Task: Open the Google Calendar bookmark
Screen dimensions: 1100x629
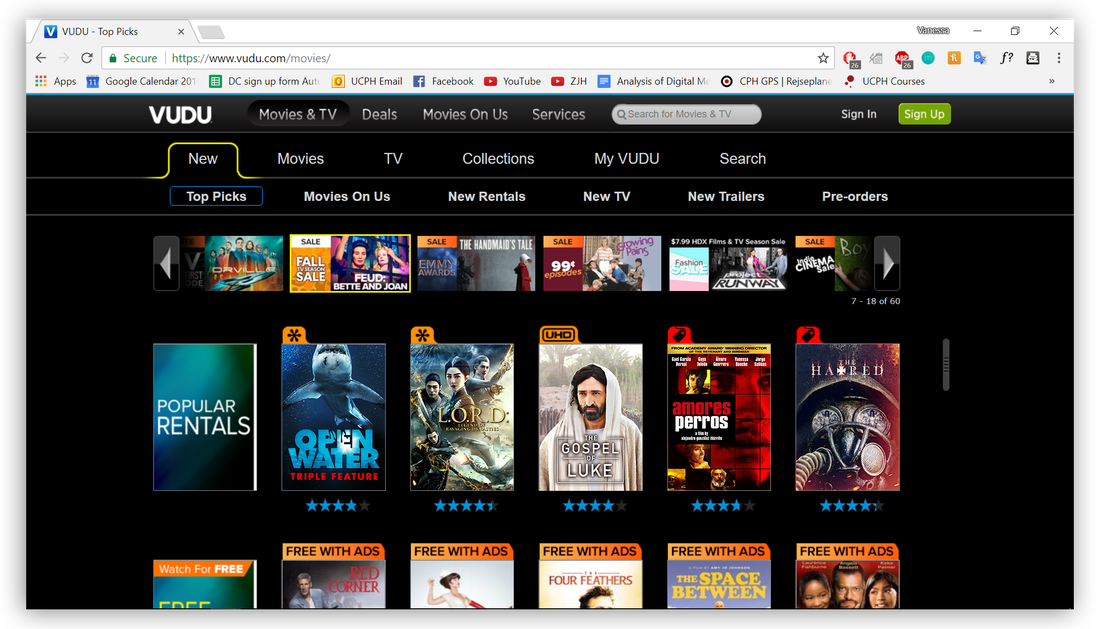Action: (x=142, y=81)
